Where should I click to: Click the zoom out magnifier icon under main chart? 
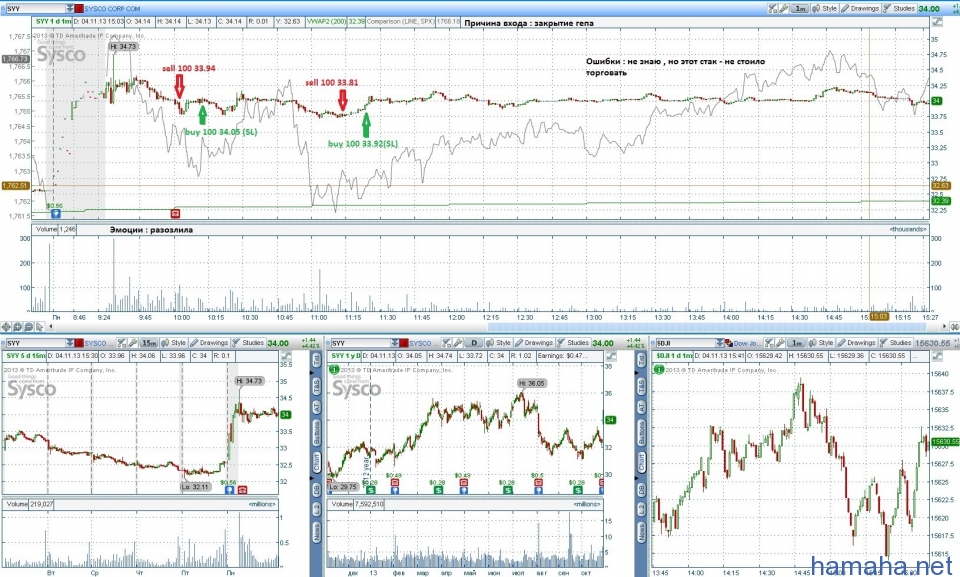tap(28, 326)
